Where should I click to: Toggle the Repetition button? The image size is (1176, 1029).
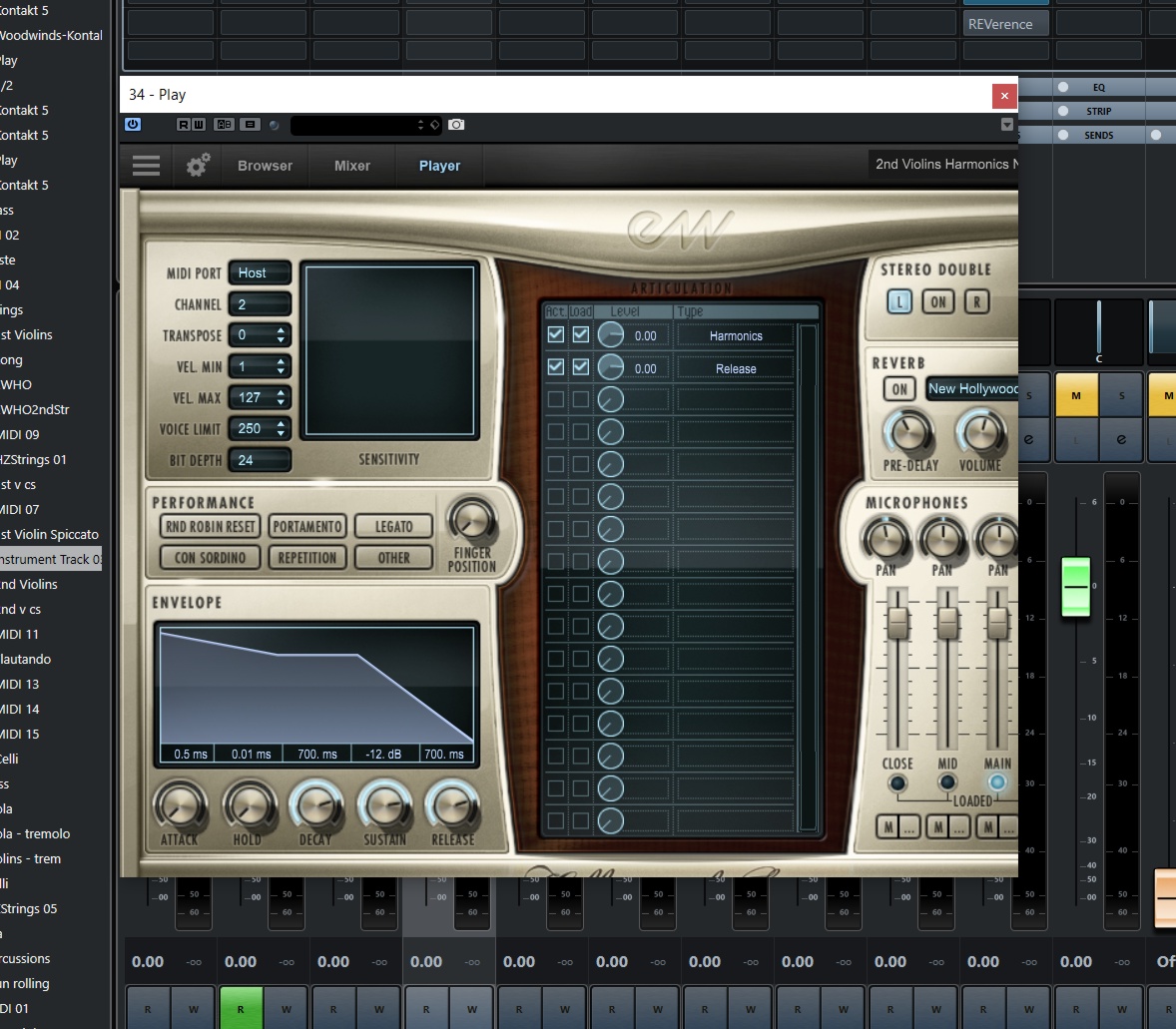click(x=307, y=558)
